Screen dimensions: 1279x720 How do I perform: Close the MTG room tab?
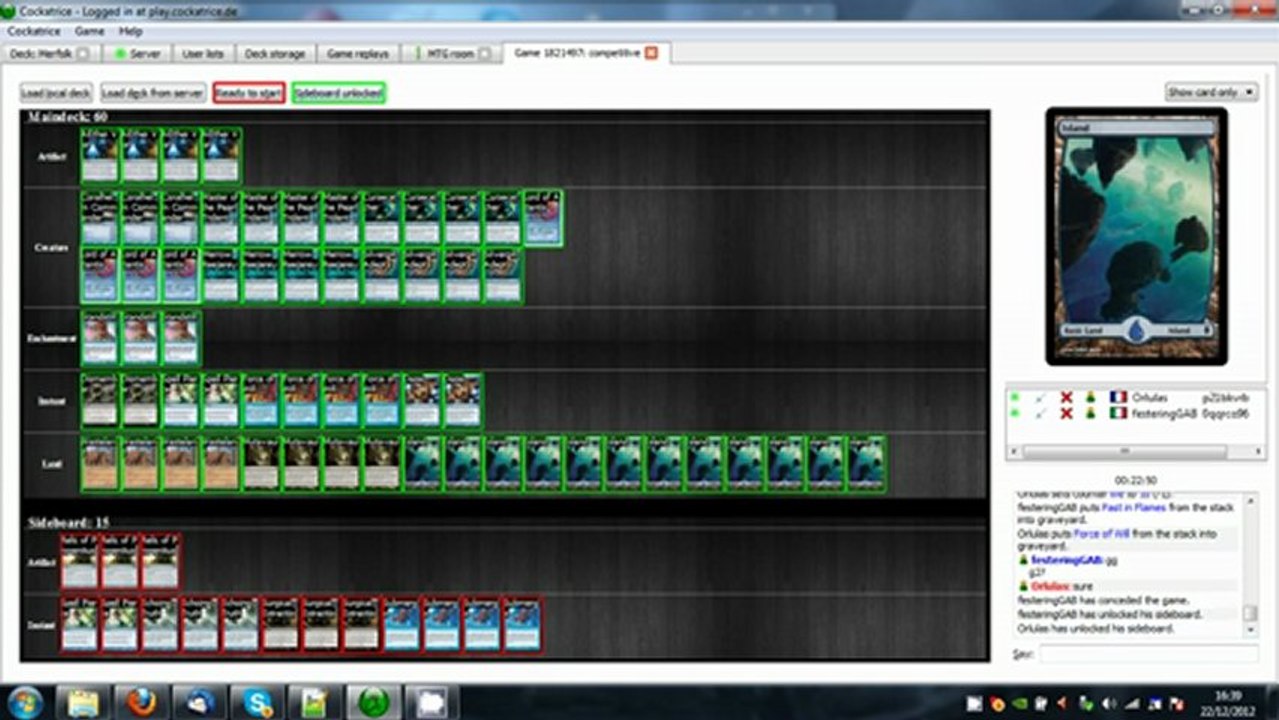point(484,53)
